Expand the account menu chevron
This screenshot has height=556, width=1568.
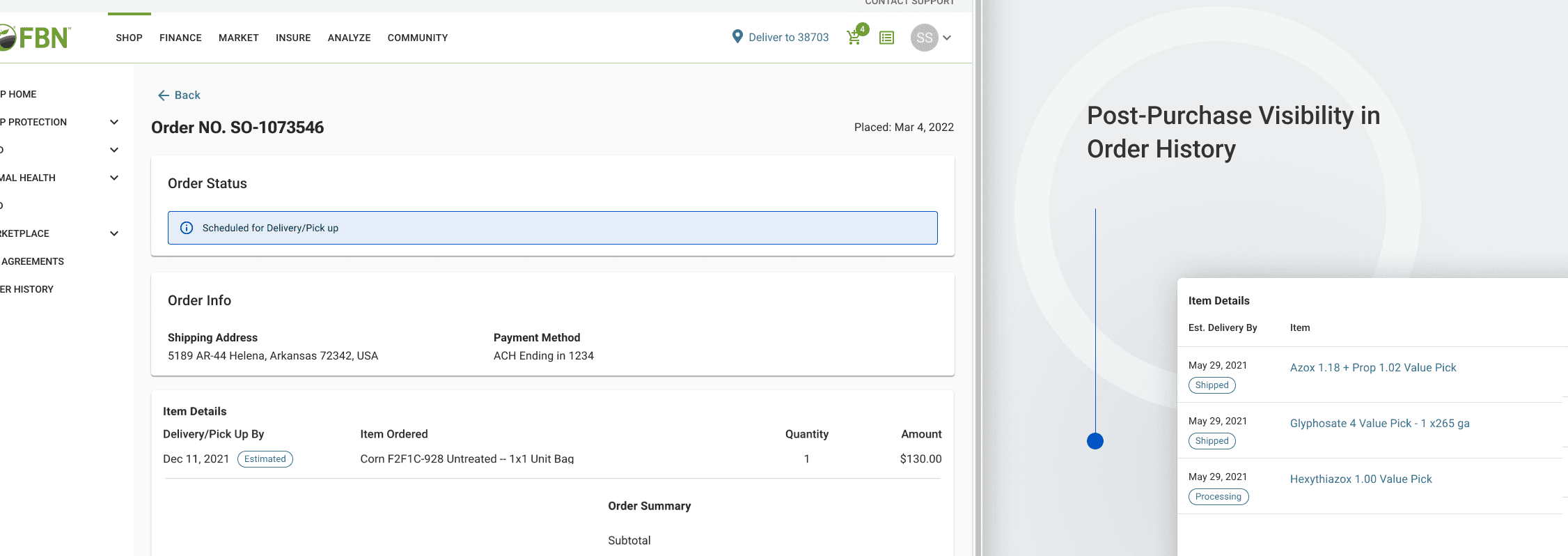947,38
